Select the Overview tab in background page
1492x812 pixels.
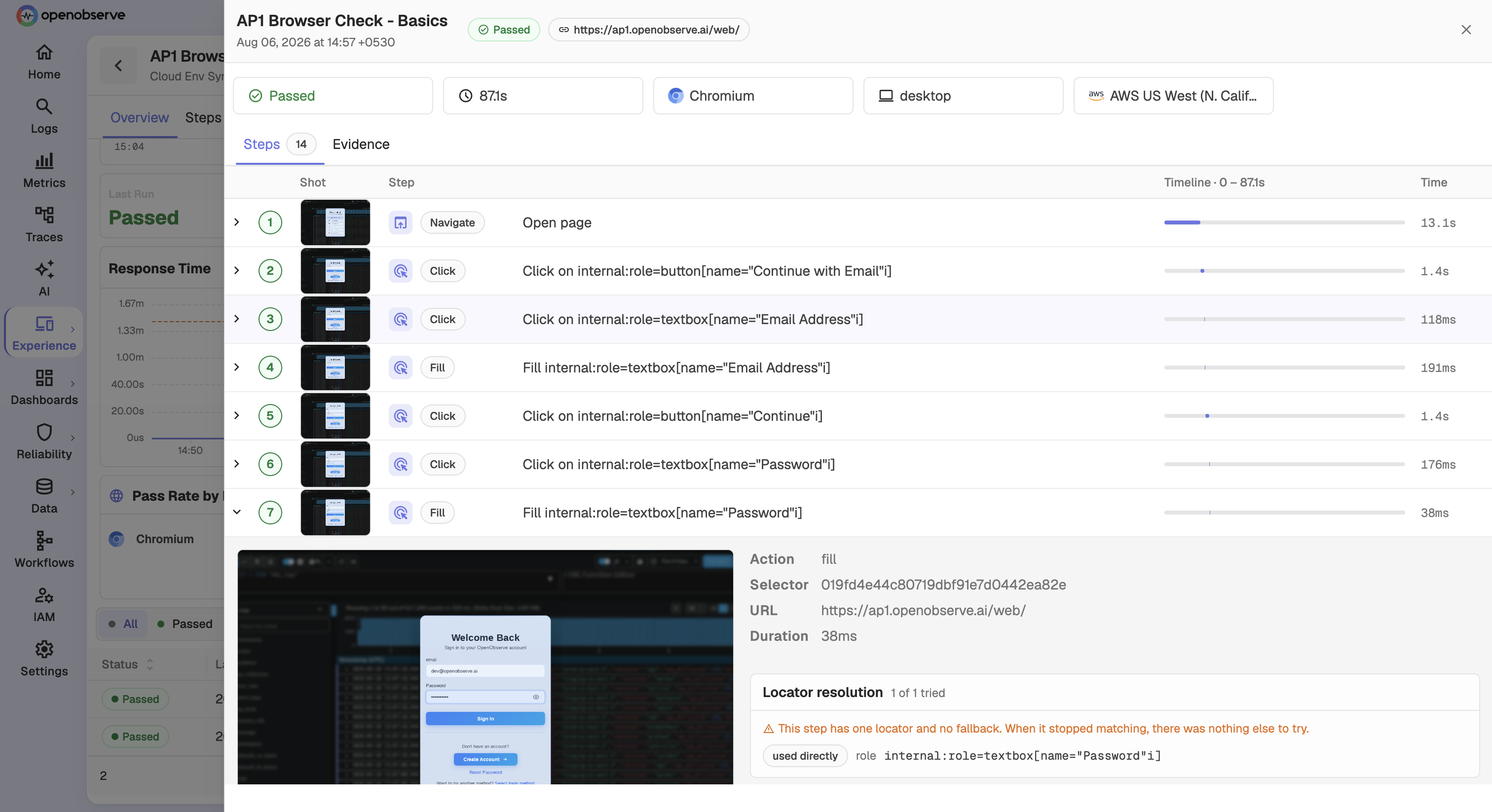[x=140, y=117]
